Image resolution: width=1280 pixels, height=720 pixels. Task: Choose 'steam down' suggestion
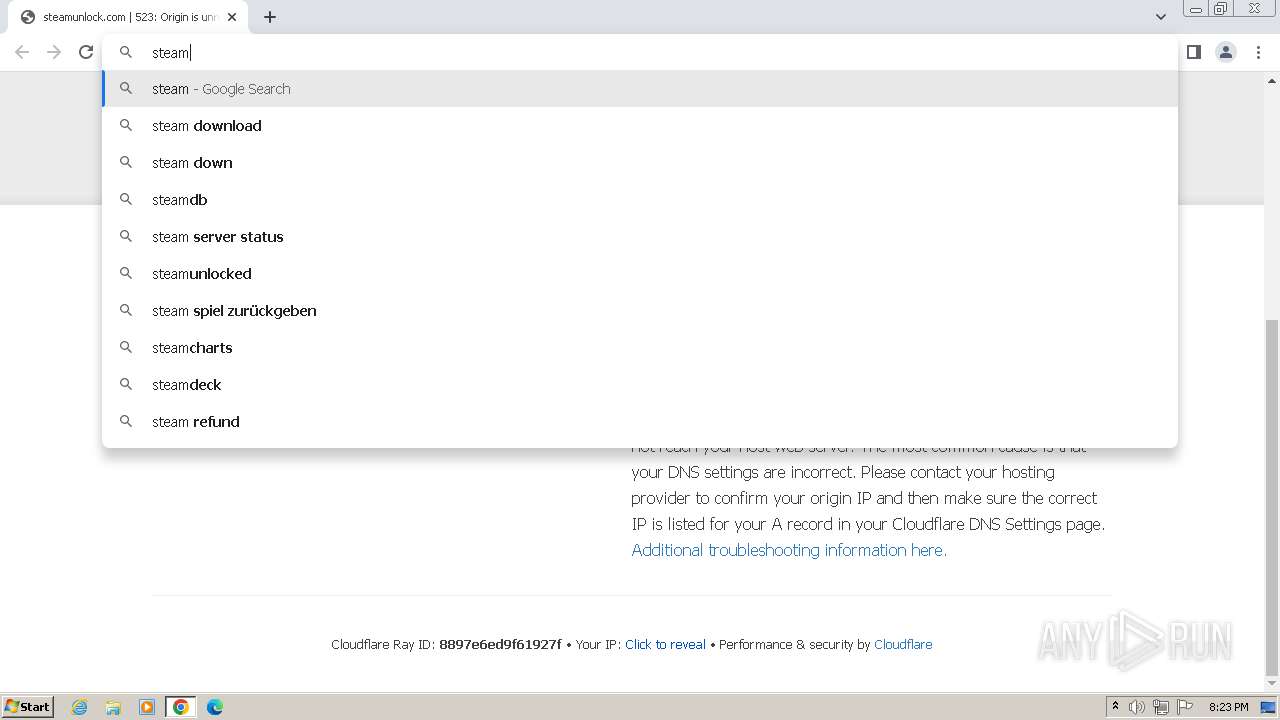tap(640, 163)
